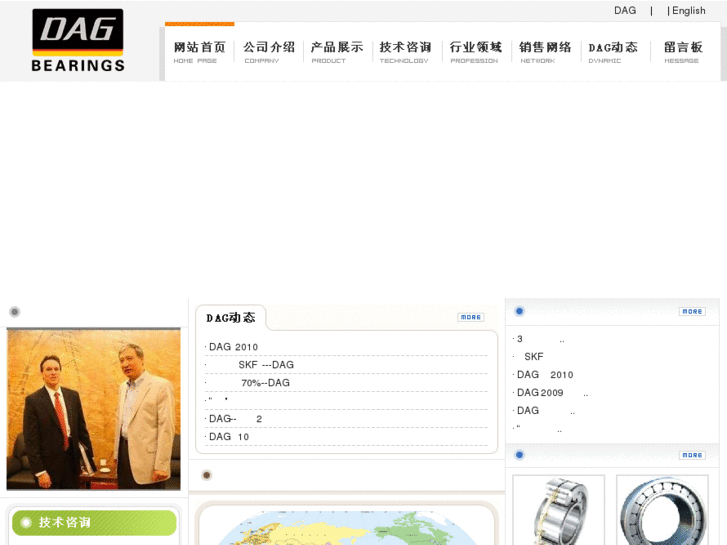This screenshot has width=727, height=545.
Task: Click the brown bullet icon above world map
Action: 207,475
